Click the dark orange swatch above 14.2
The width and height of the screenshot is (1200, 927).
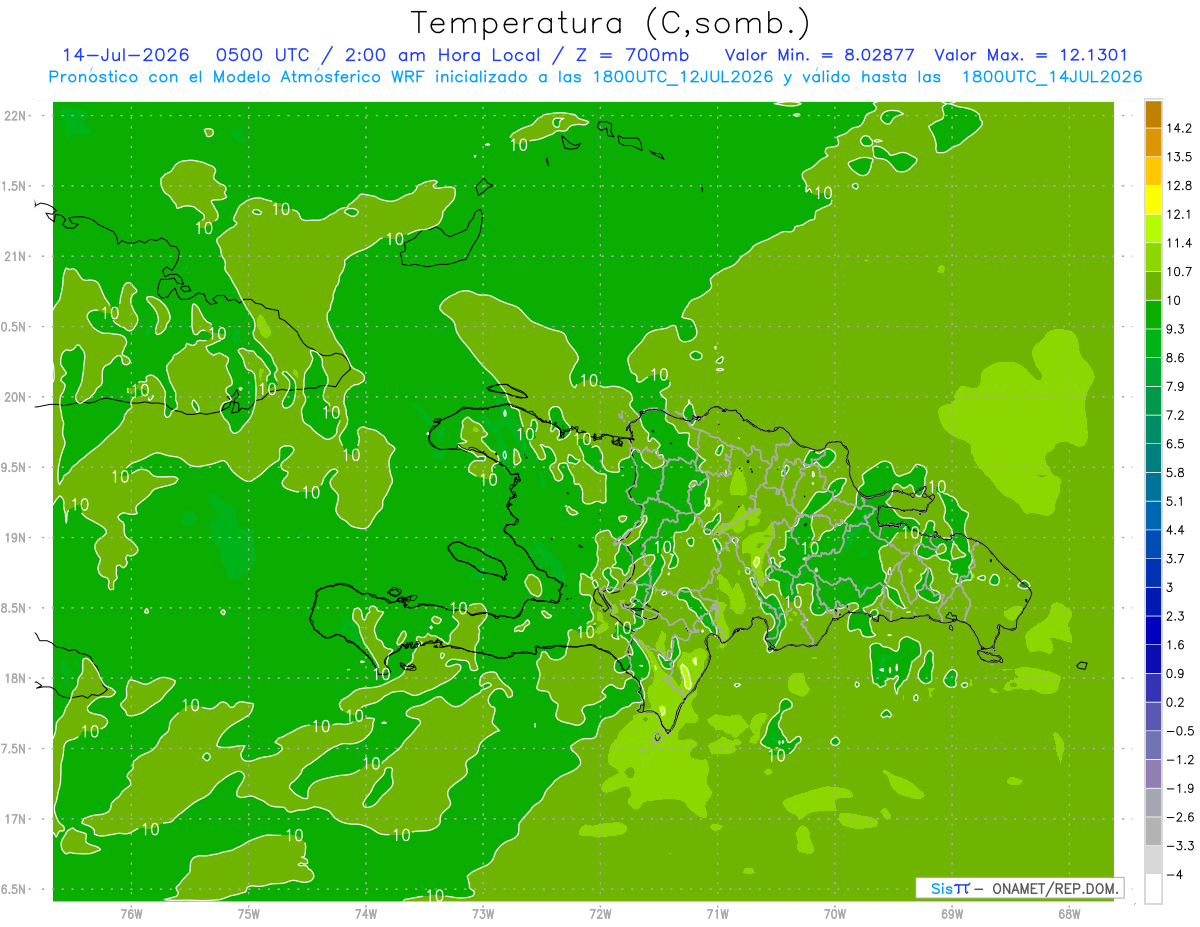[1154, 114]
